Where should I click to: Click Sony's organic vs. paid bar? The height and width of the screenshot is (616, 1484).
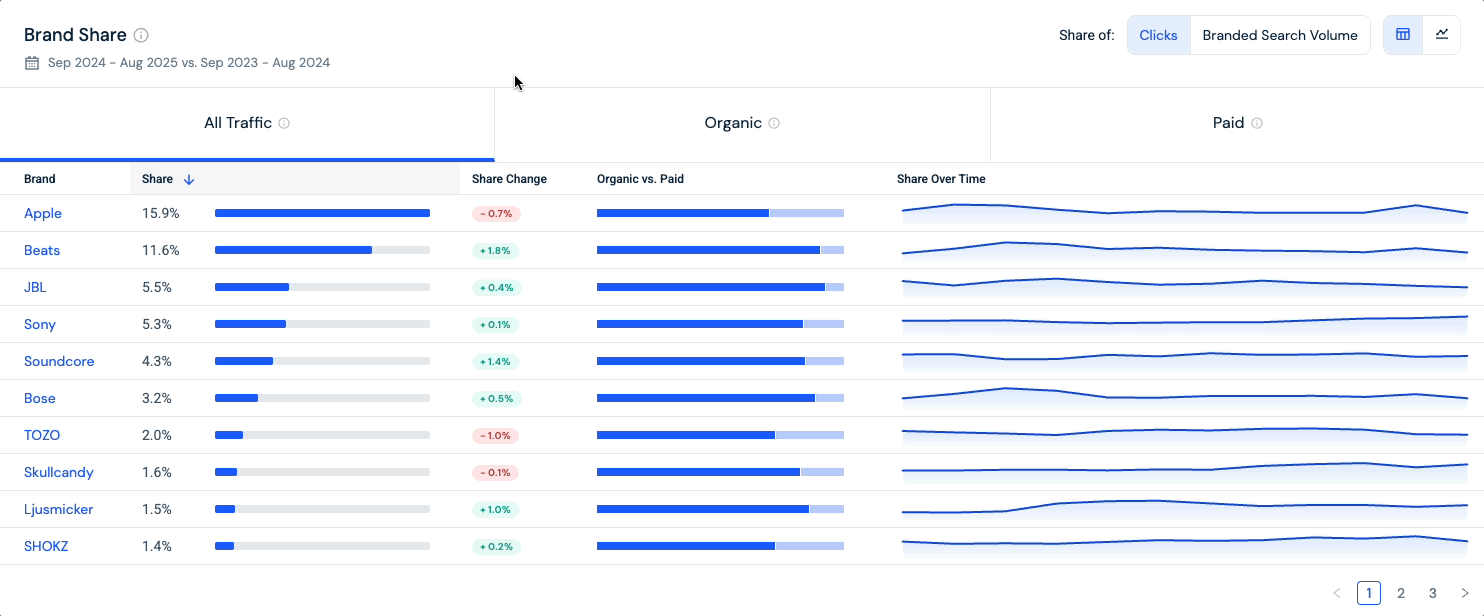tap(720, 324)
